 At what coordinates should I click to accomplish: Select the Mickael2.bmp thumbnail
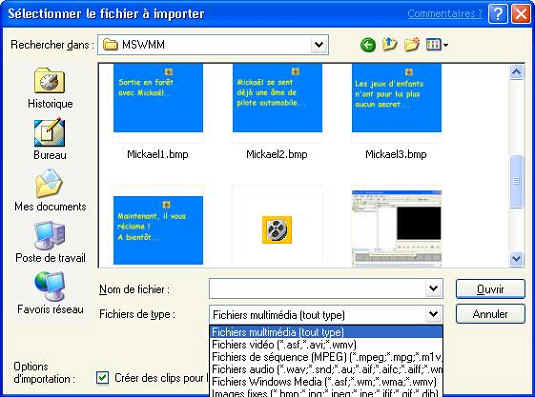(x=277, y=112)
